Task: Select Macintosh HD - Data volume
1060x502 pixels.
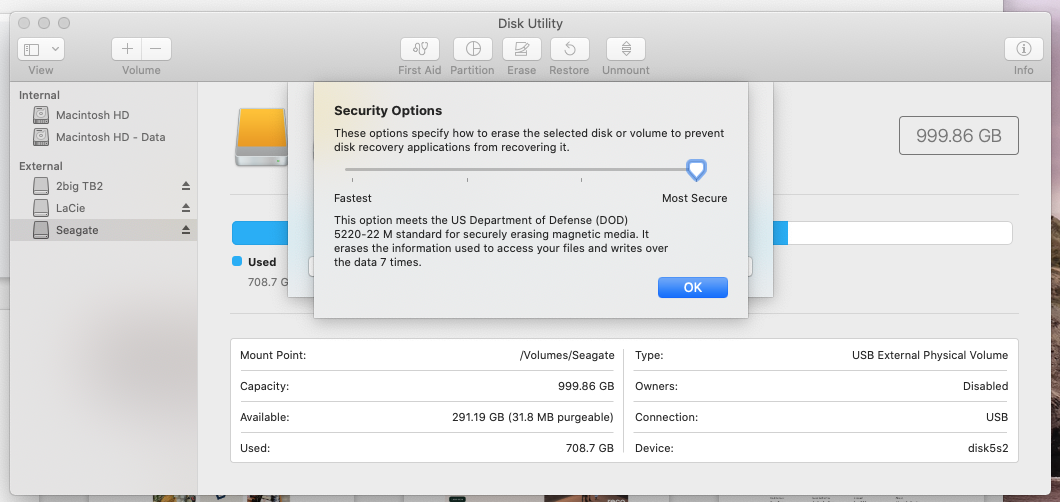Action: (x=110, y=137)
